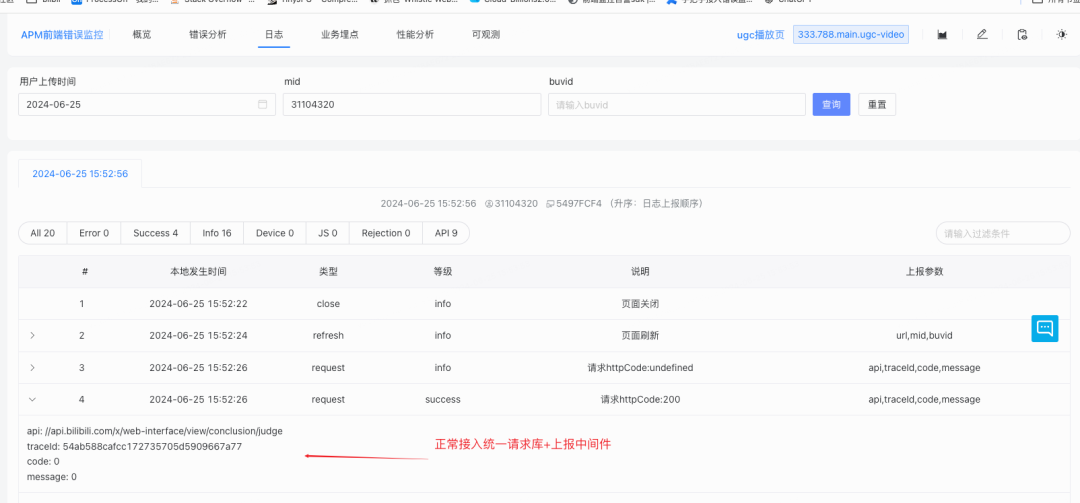Select the Info 16 filter
This screenshot has height=503, width=1080.
[x=217, y=233]
